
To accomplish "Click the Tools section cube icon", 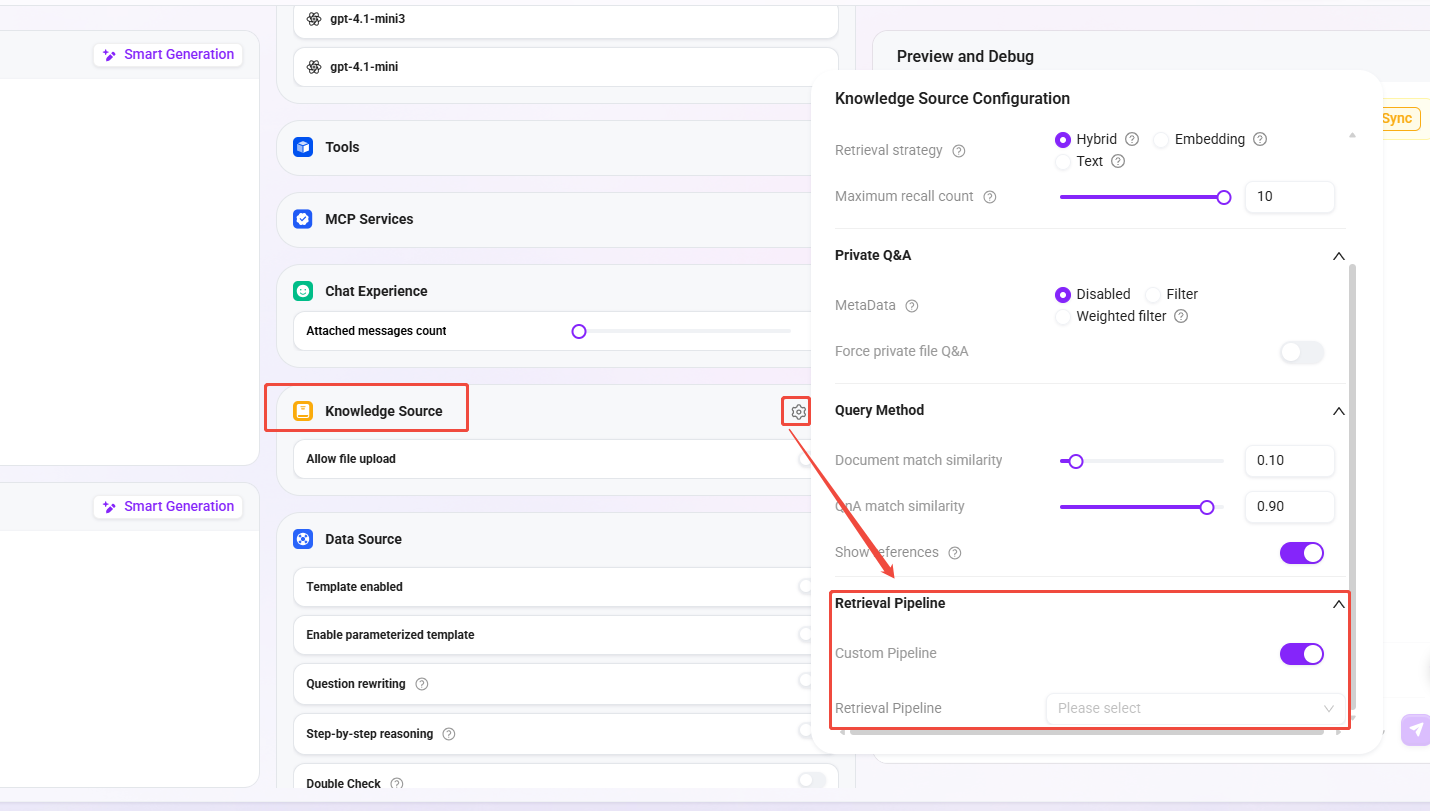I will (303, 147).
